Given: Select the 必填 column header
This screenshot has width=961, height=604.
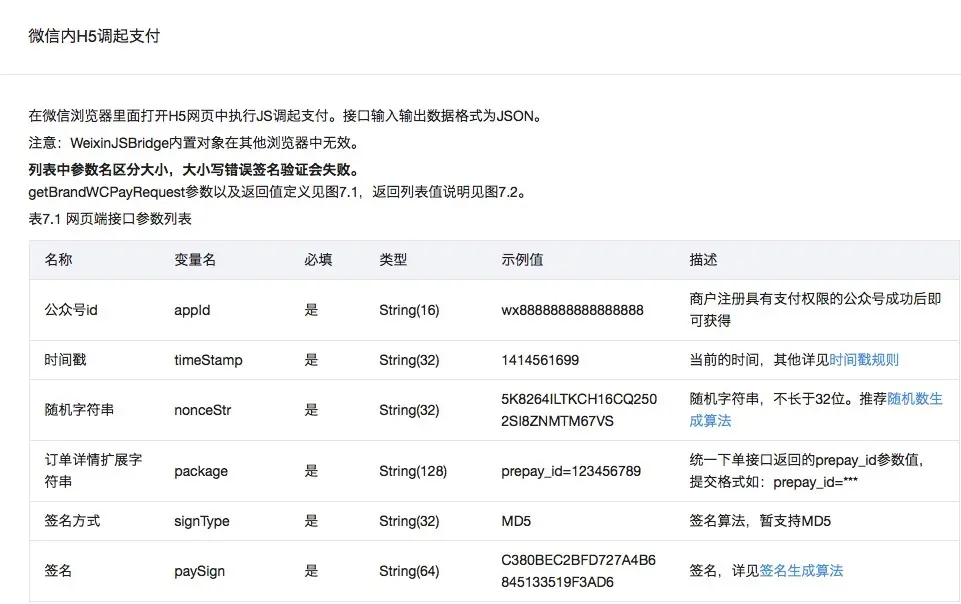Looking at the screenshot, I should (318, 260).
